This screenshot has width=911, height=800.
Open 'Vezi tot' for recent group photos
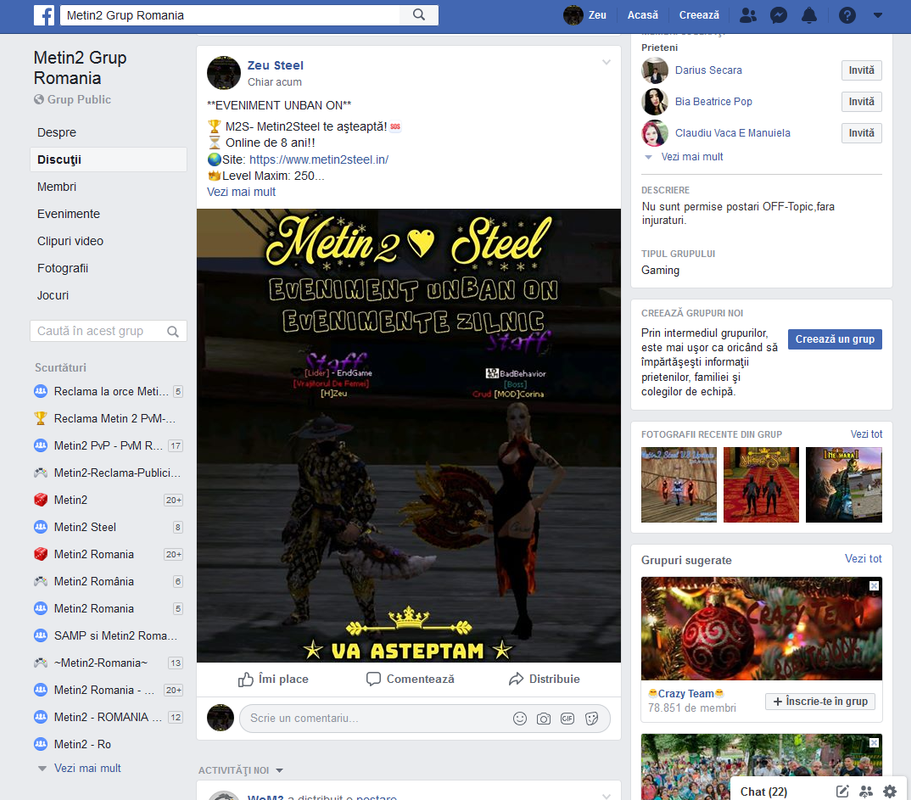point(866,435)
